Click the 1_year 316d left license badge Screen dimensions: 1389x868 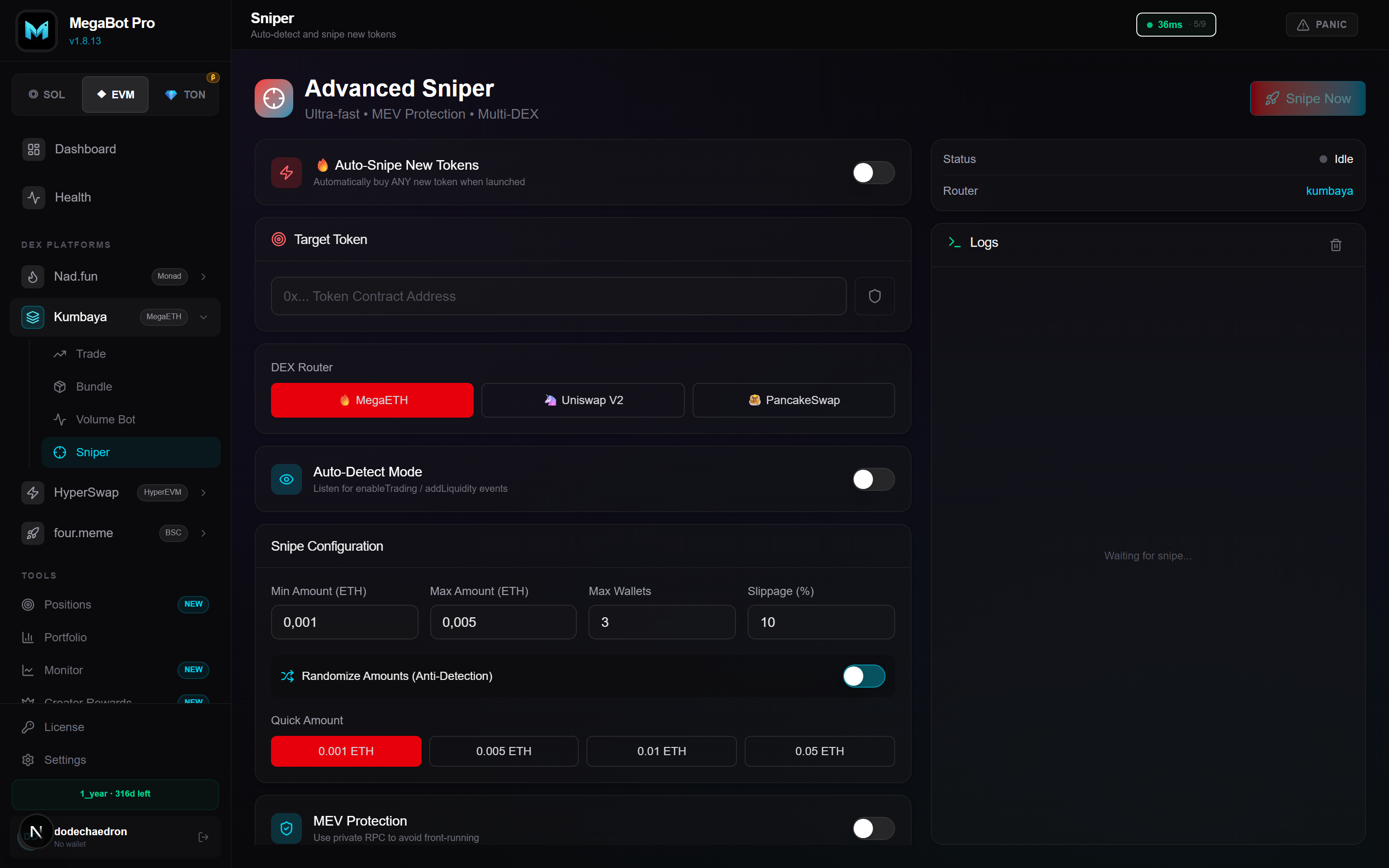(115, 794)
